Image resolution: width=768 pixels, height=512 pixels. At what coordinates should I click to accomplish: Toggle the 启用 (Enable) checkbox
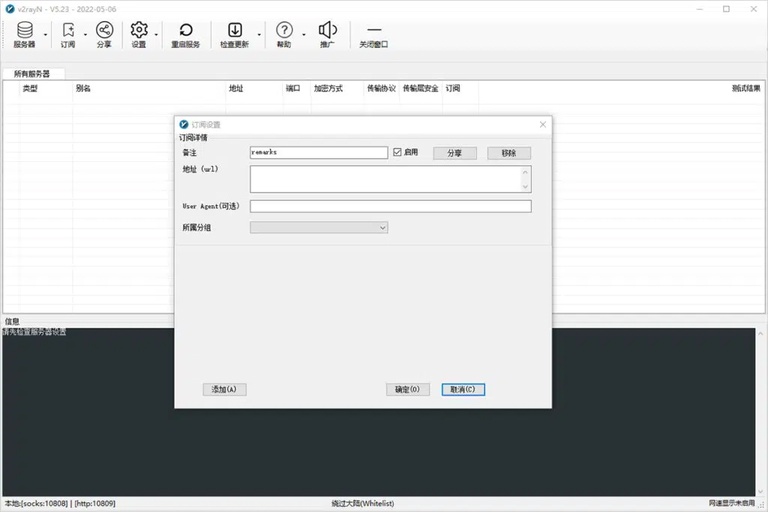tap(398, 153)
